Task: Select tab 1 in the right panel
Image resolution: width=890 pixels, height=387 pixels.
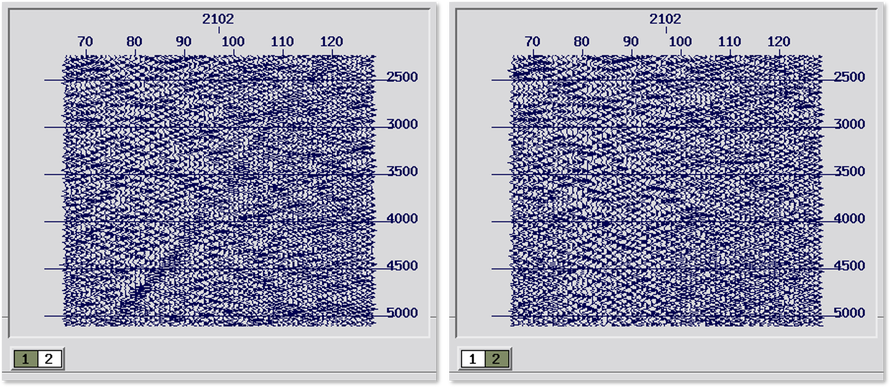Action: point(473,359)
